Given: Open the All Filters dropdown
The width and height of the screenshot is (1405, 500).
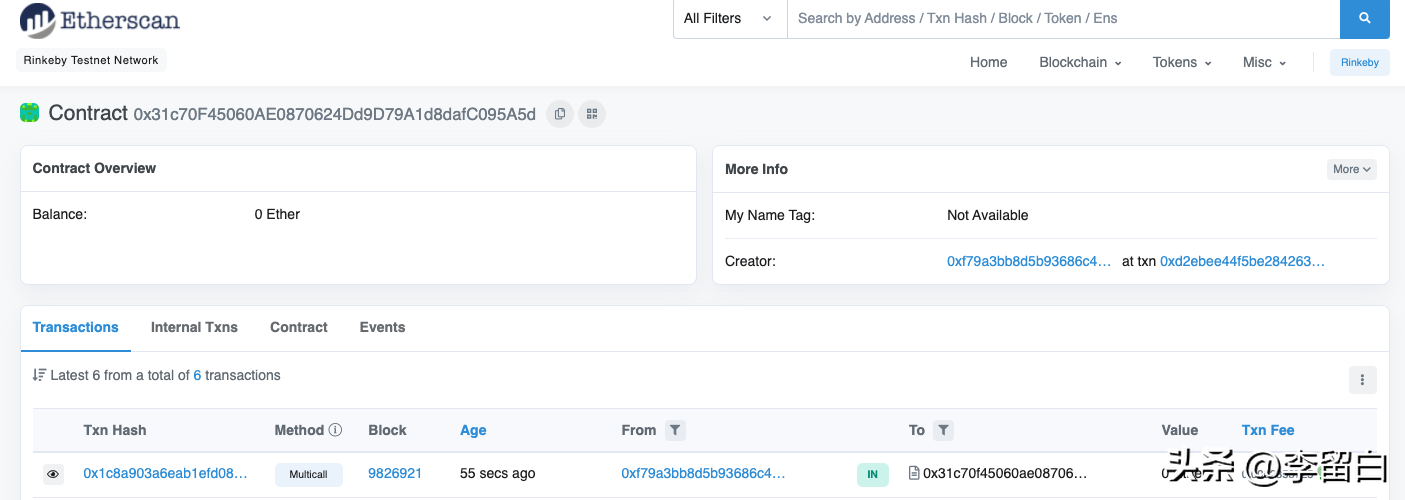Looking at the screenshot, I should point(729,19).
